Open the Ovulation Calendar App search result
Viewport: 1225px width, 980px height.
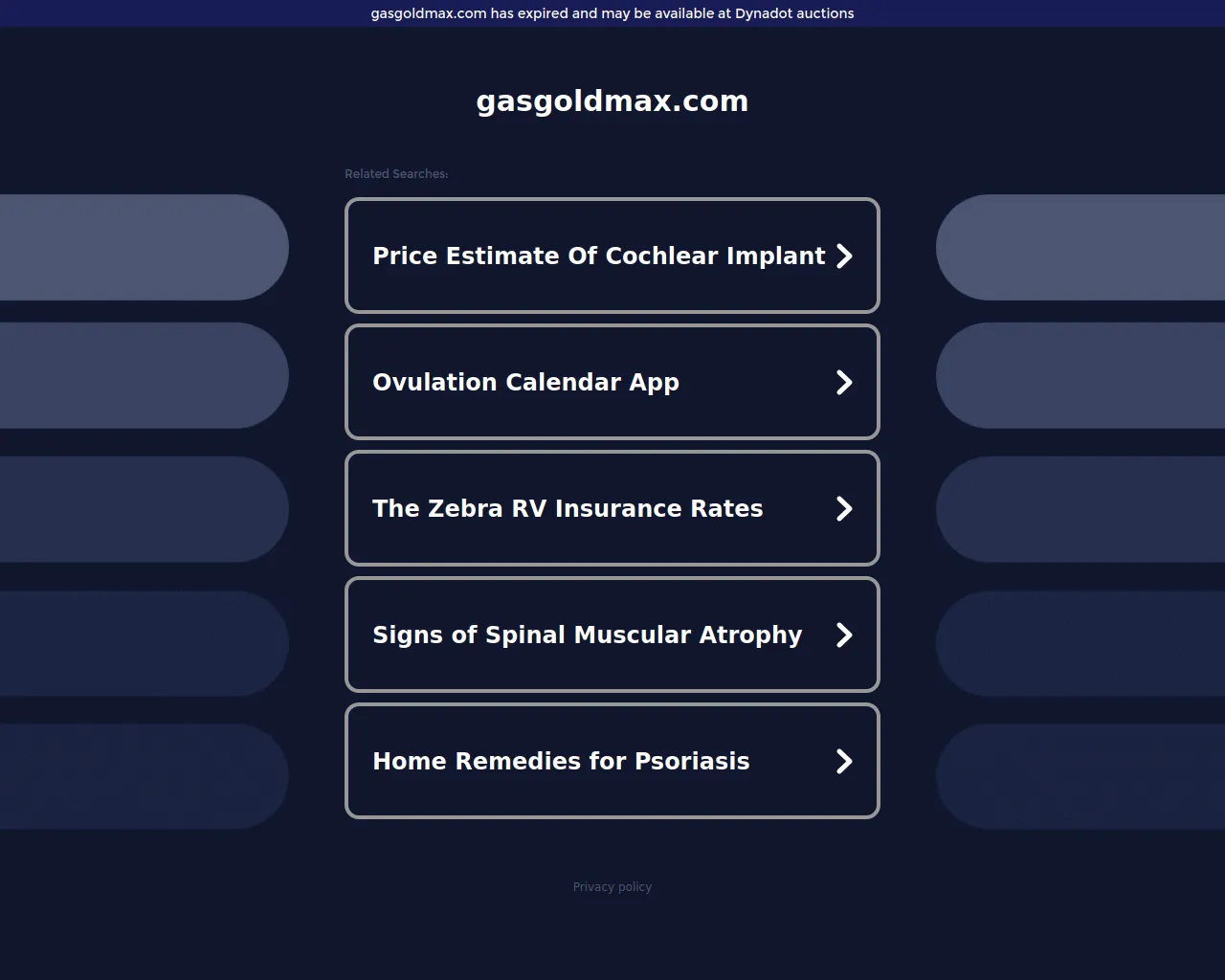(x=525, y=382)
